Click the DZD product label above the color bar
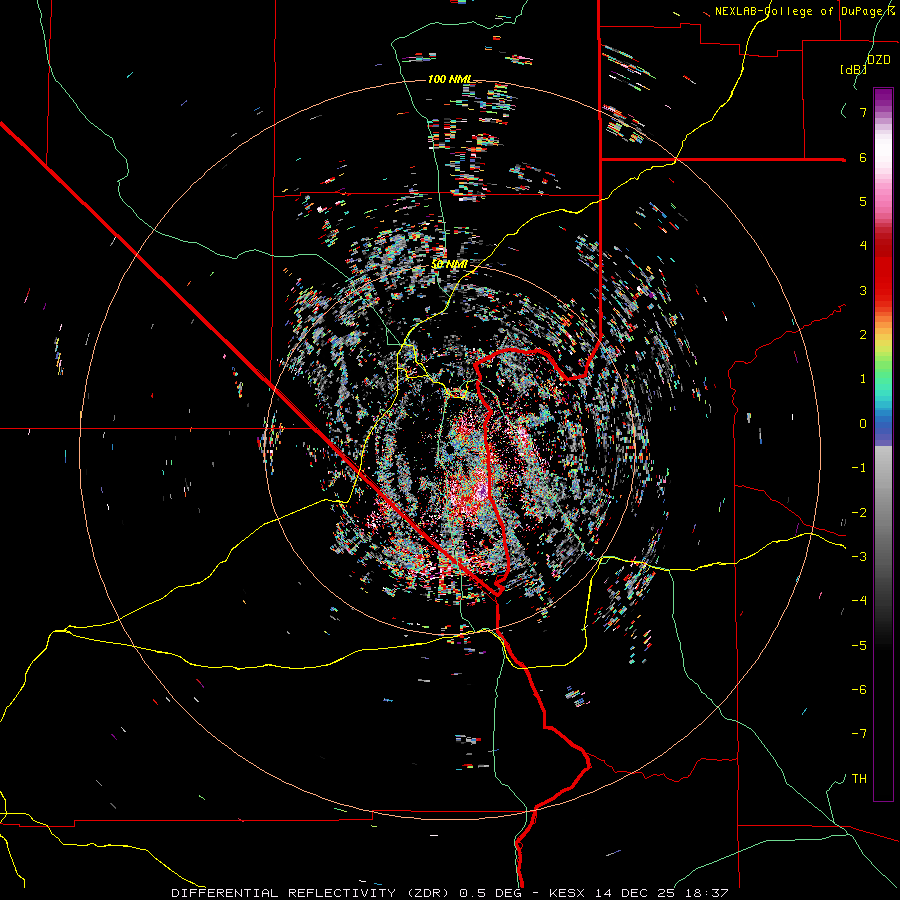 878,60
